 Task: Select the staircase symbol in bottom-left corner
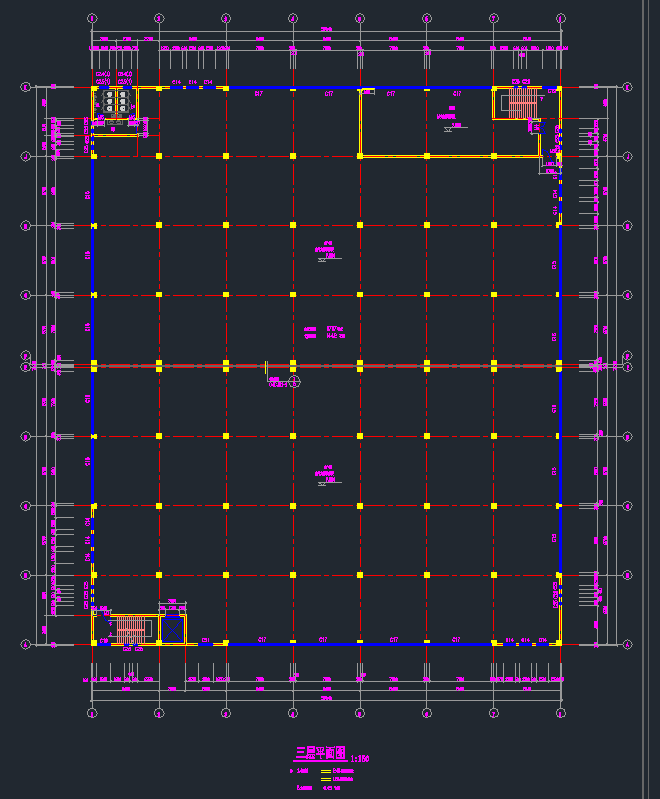click(x=130, y=630)
